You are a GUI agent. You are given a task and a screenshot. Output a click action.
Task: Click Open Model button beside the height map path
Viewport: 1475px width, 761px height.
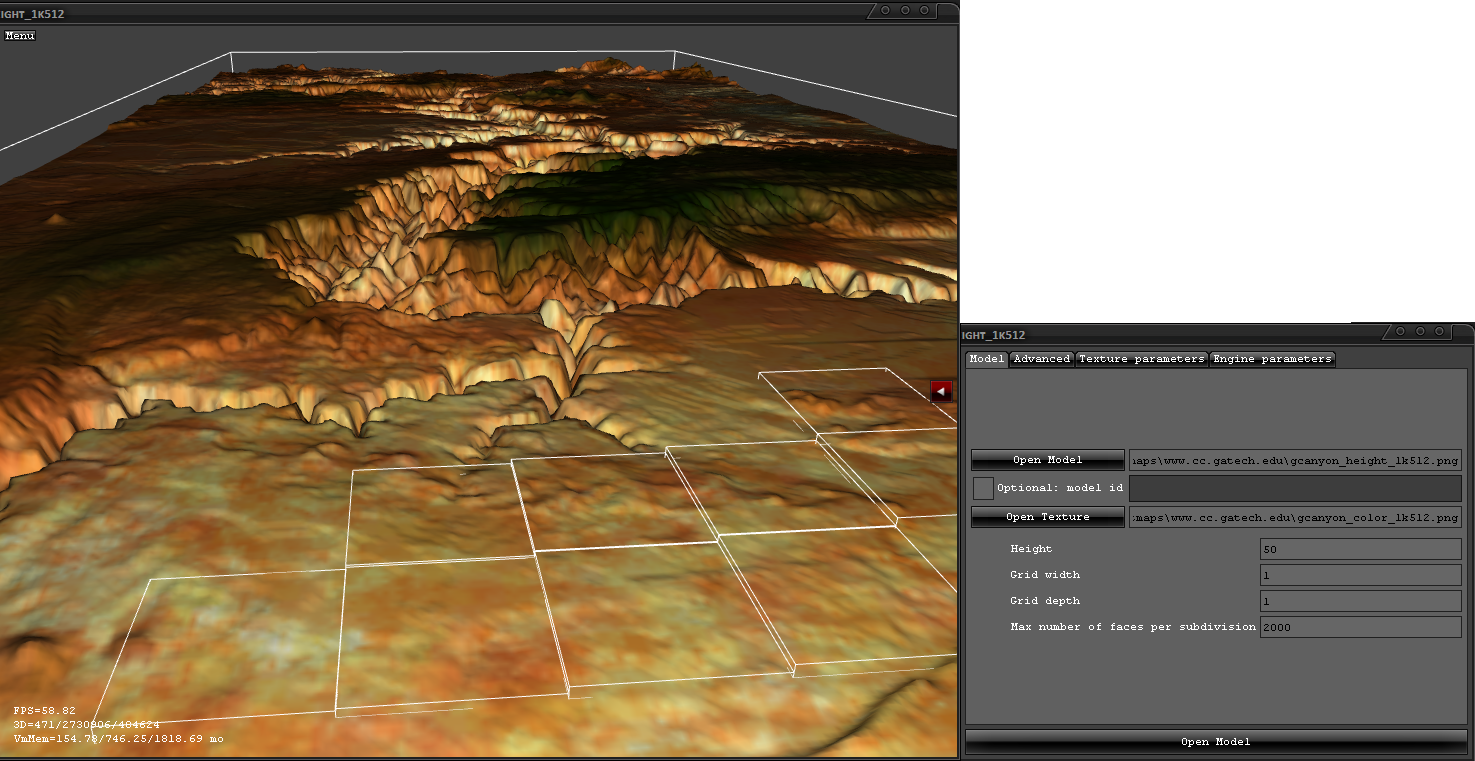click(1047, 460)
